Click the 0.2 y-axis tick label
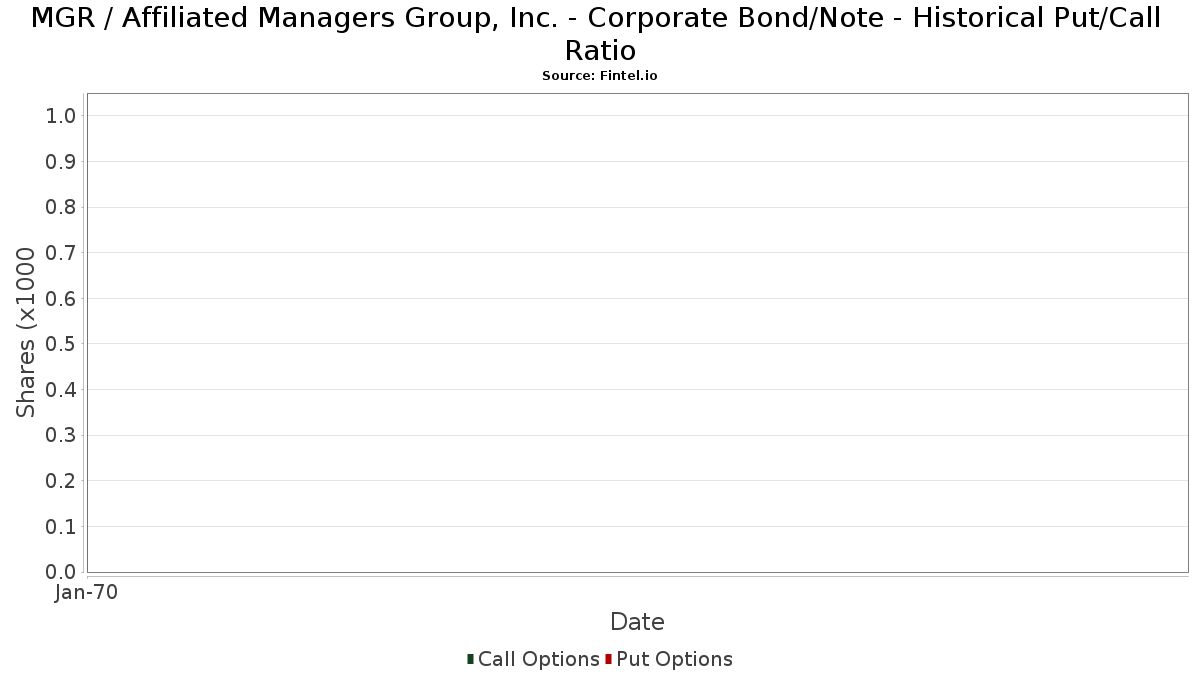This screenshot has height=675, width=1200. click(x=61, y=481)
